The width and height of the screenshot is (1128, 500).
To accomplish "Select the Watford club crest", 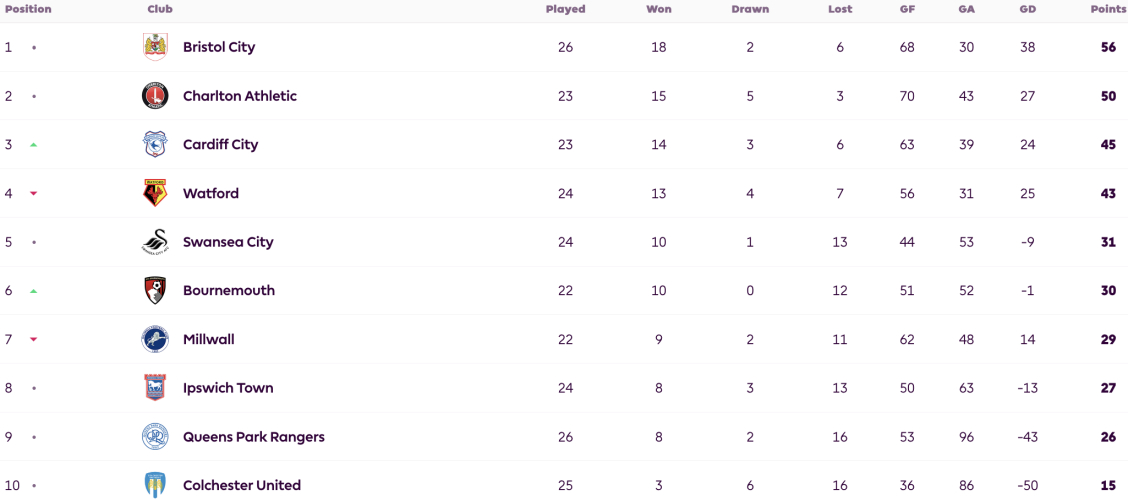I will [155, 194].
